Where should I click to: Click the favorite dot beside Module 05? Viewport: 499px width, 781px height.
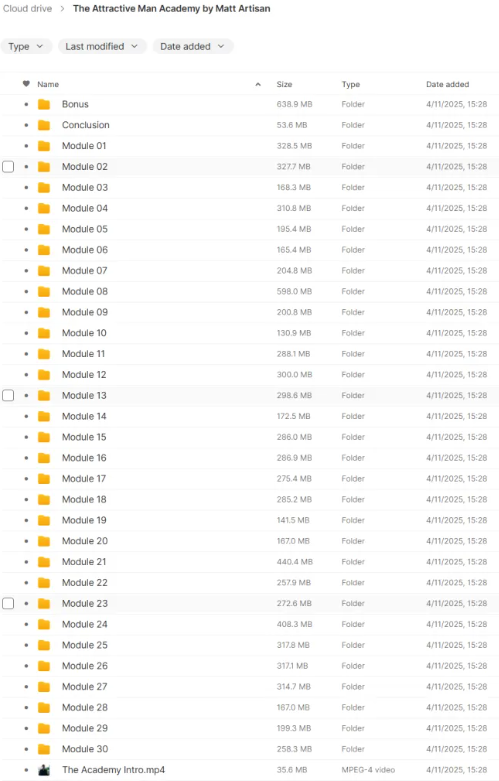click(x=26, y=229)
